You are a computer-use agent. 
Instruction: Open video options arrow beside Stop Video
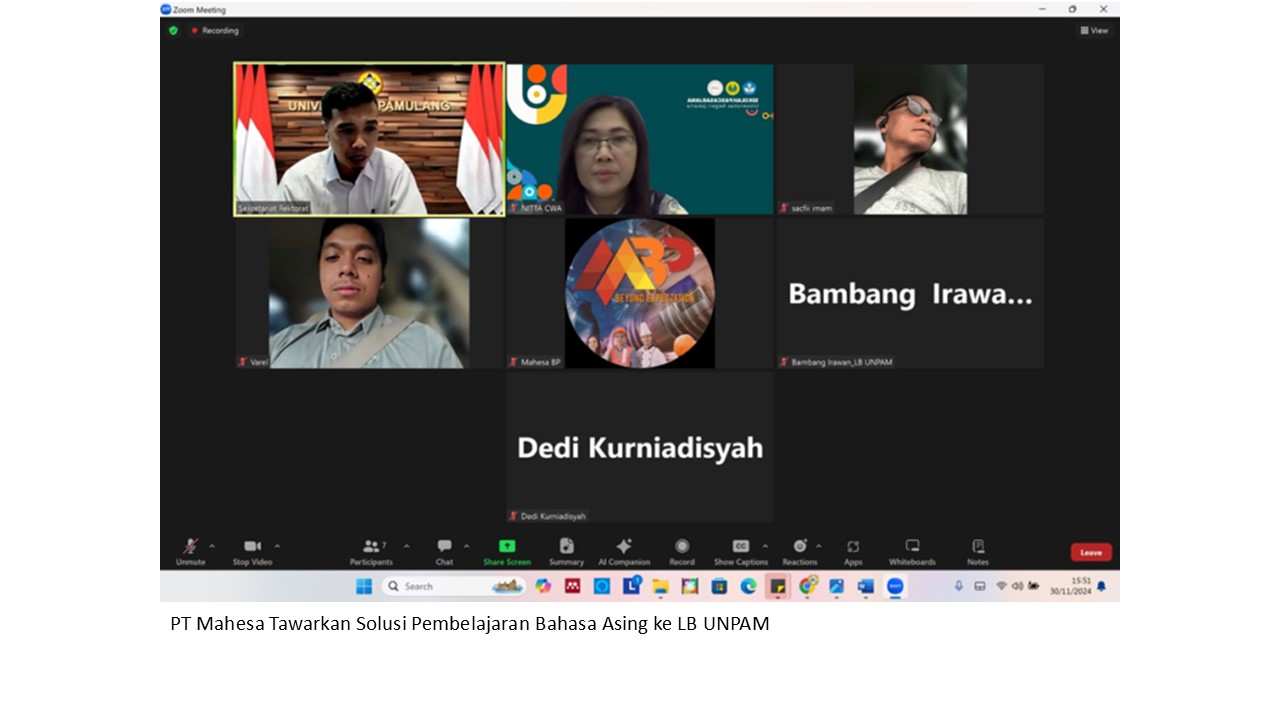(277, 546)
